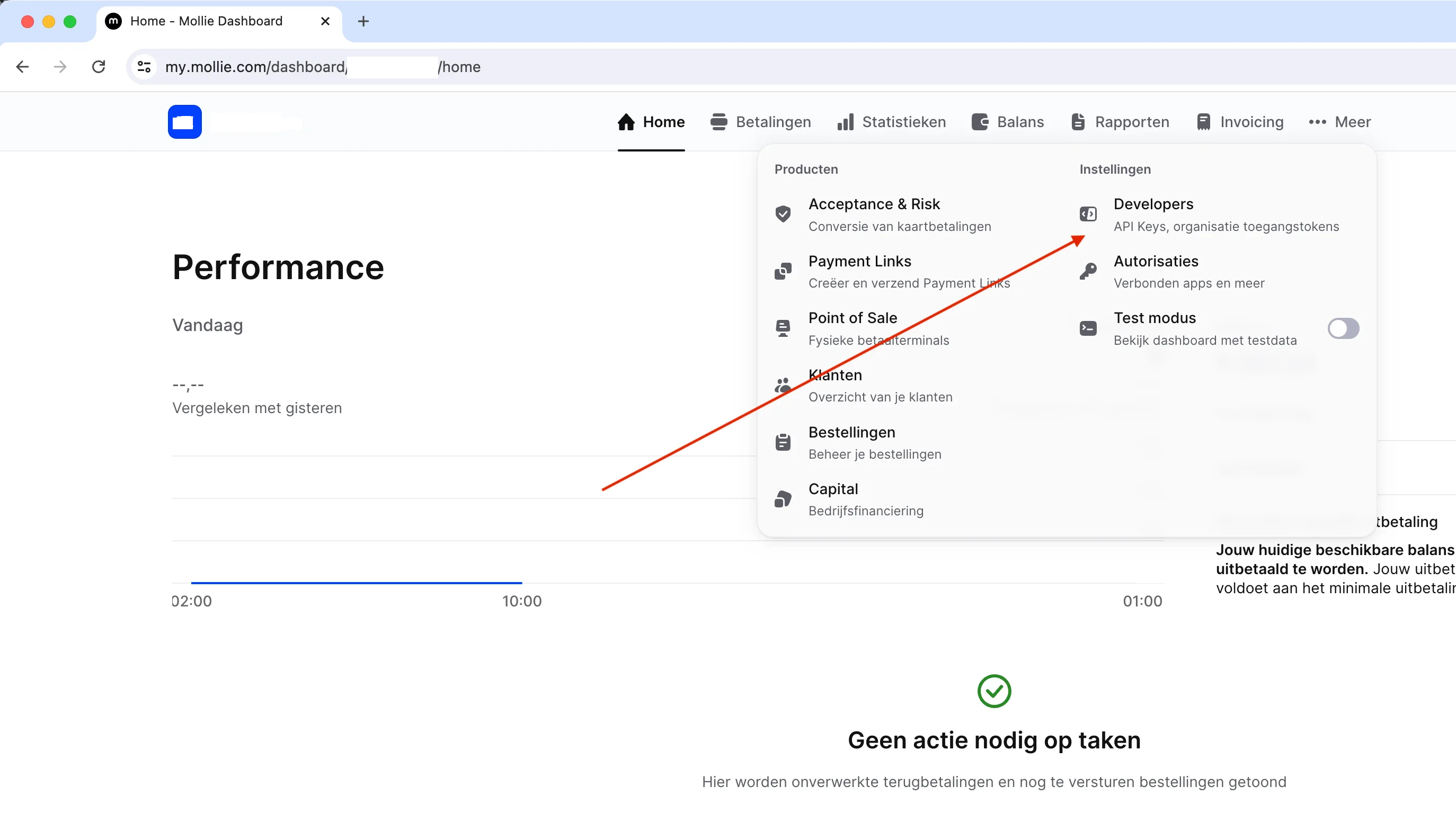Open Acceptance & Risk menu entry
Screen dimensions: 1456x822
coord(883,215)
